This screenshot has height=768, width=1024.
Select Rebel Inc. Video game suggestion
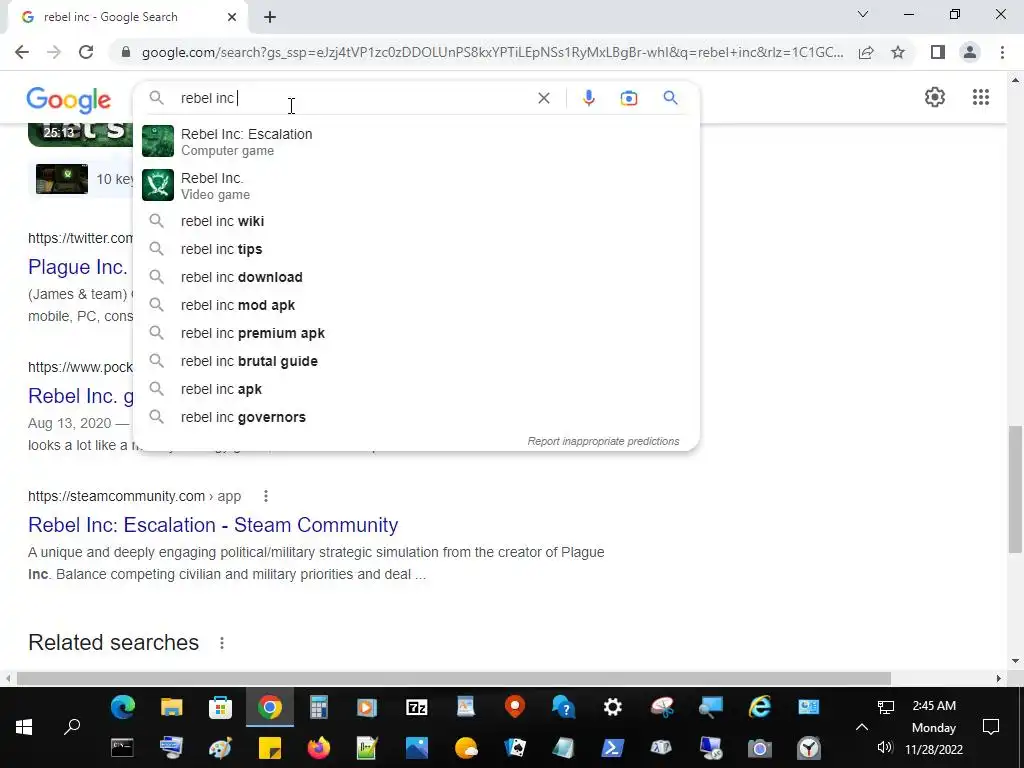[416, 185]
